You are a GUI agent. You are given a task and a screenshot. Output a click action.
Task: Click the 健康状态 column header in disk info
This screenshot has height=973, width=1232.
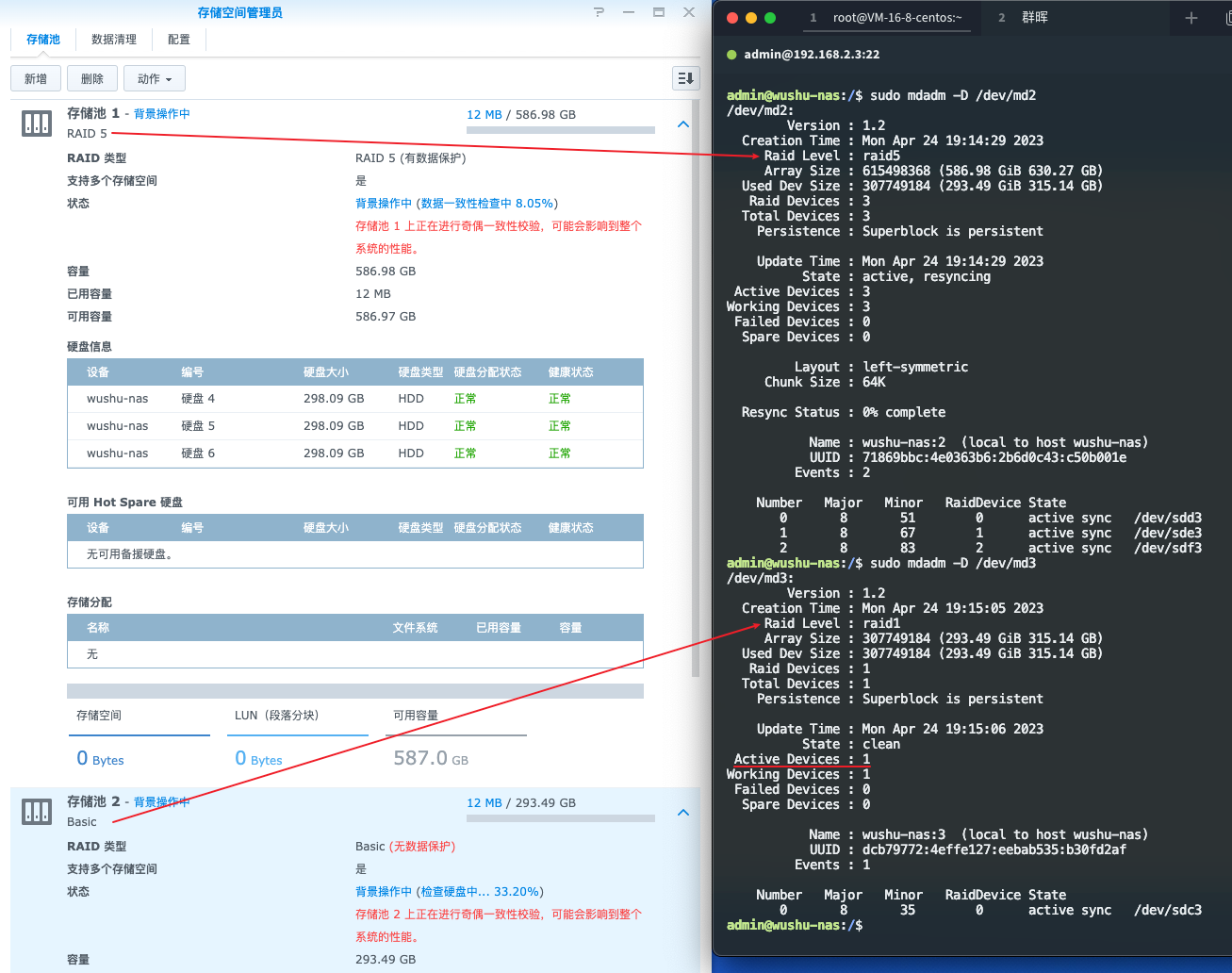pos(571,372)
